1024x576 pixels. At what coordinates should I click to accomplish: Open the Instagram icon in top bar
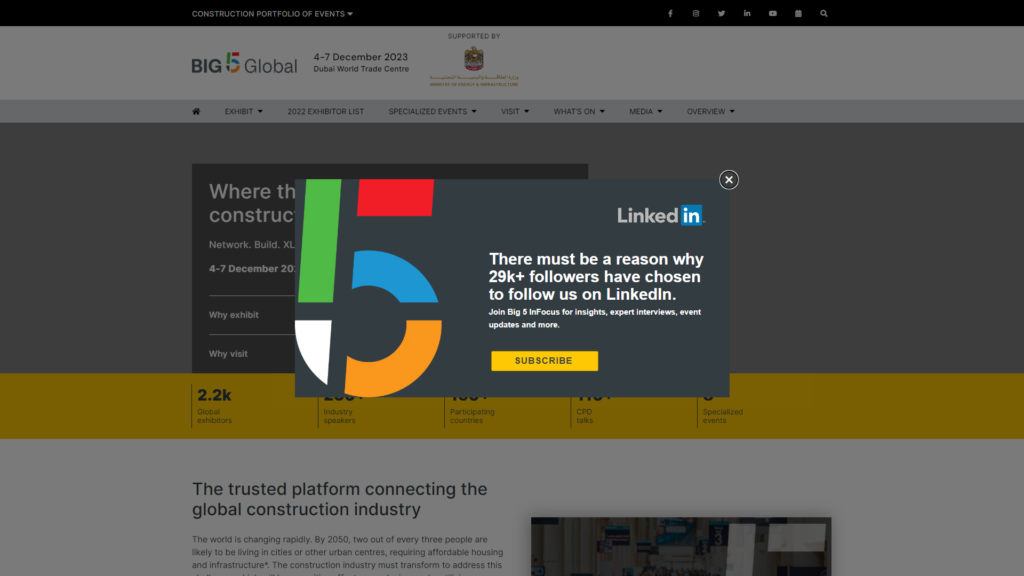(696, 13)
